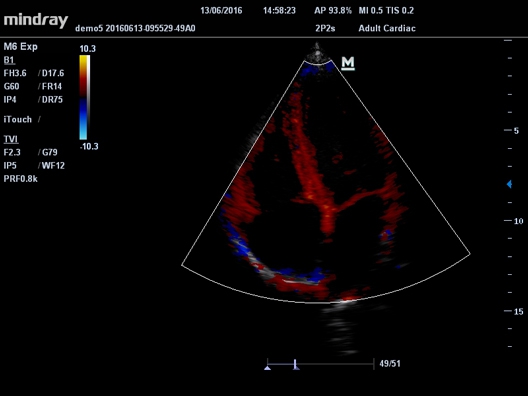Click the iTouch parameter
The height and width of the screenshot is (396, 528).
[18, 120]
